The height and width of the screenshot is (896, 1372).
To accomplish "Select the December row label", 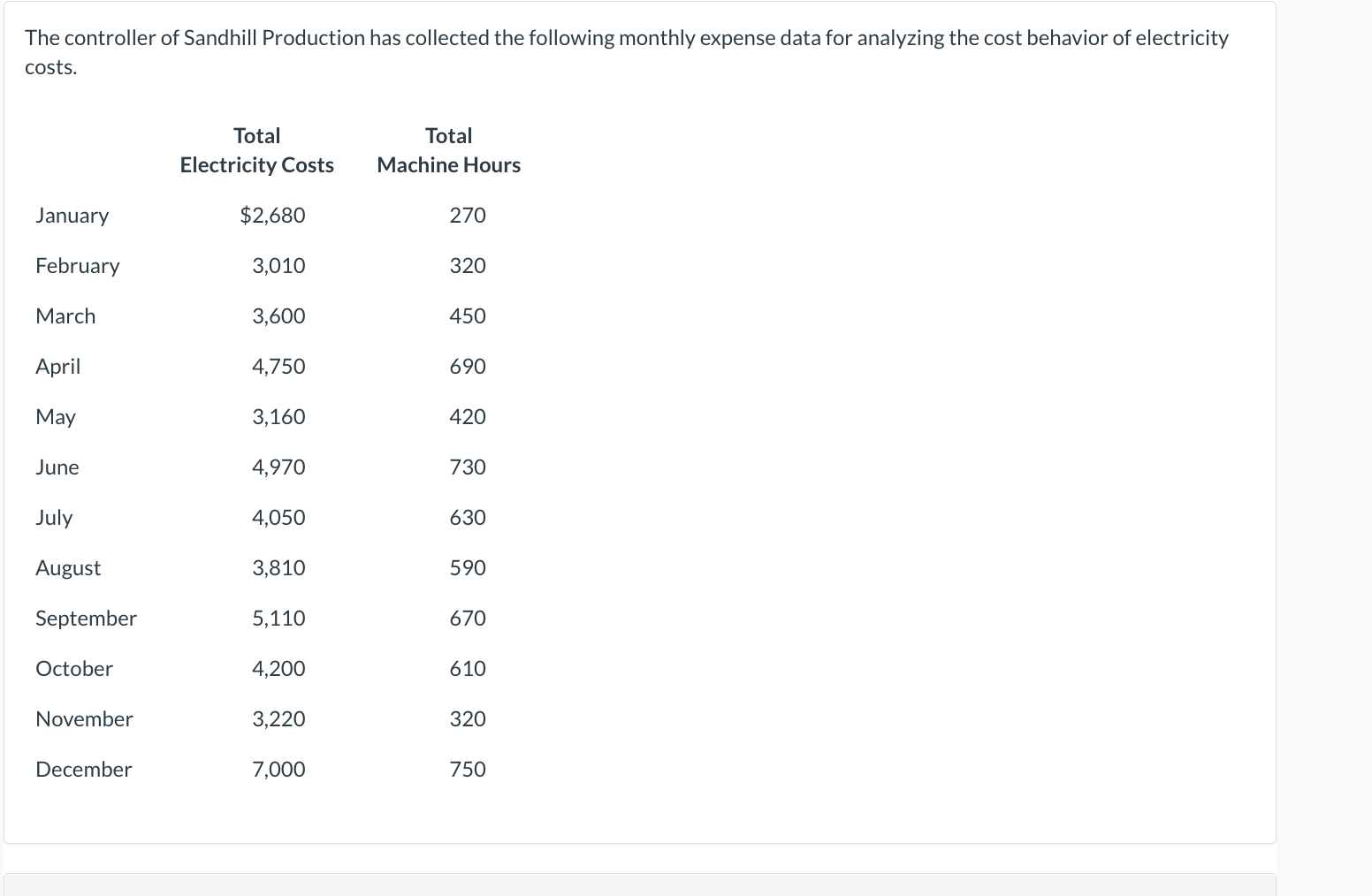I will [x=84, y=770].
